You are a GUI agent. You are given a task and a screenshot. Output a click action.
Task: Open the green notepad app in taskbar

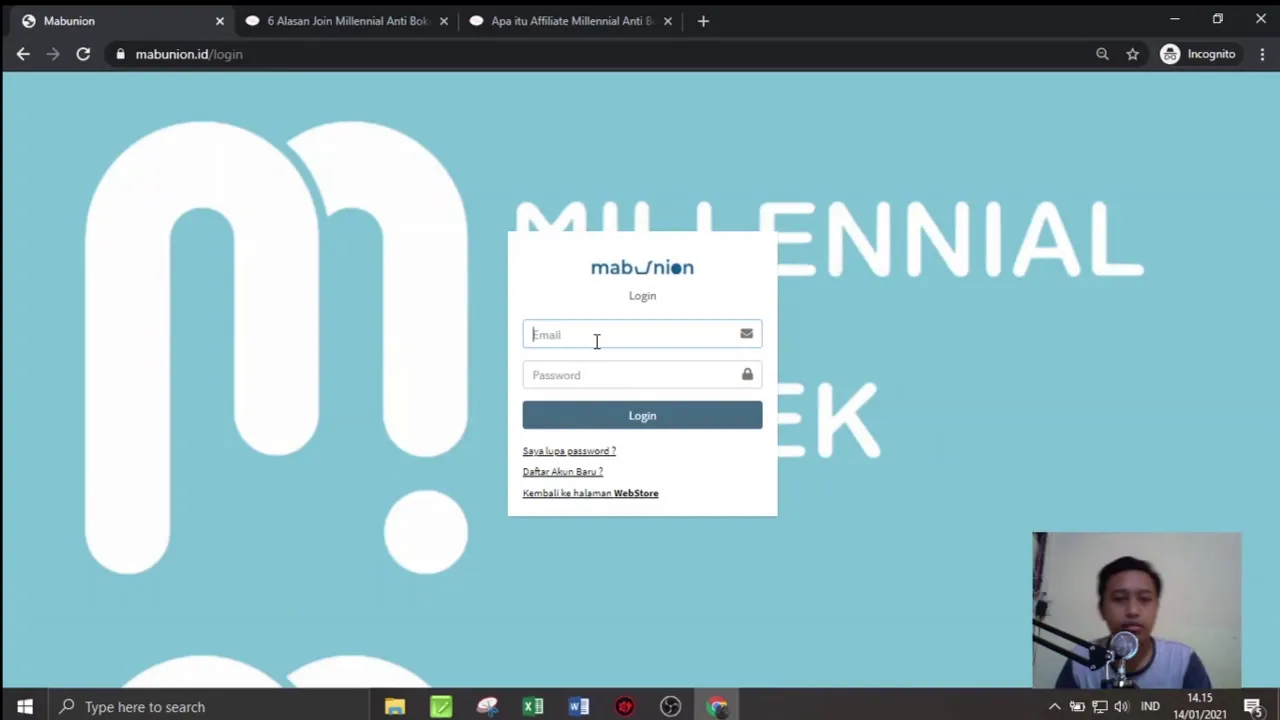pyautogui.click(x=441, y=707)
